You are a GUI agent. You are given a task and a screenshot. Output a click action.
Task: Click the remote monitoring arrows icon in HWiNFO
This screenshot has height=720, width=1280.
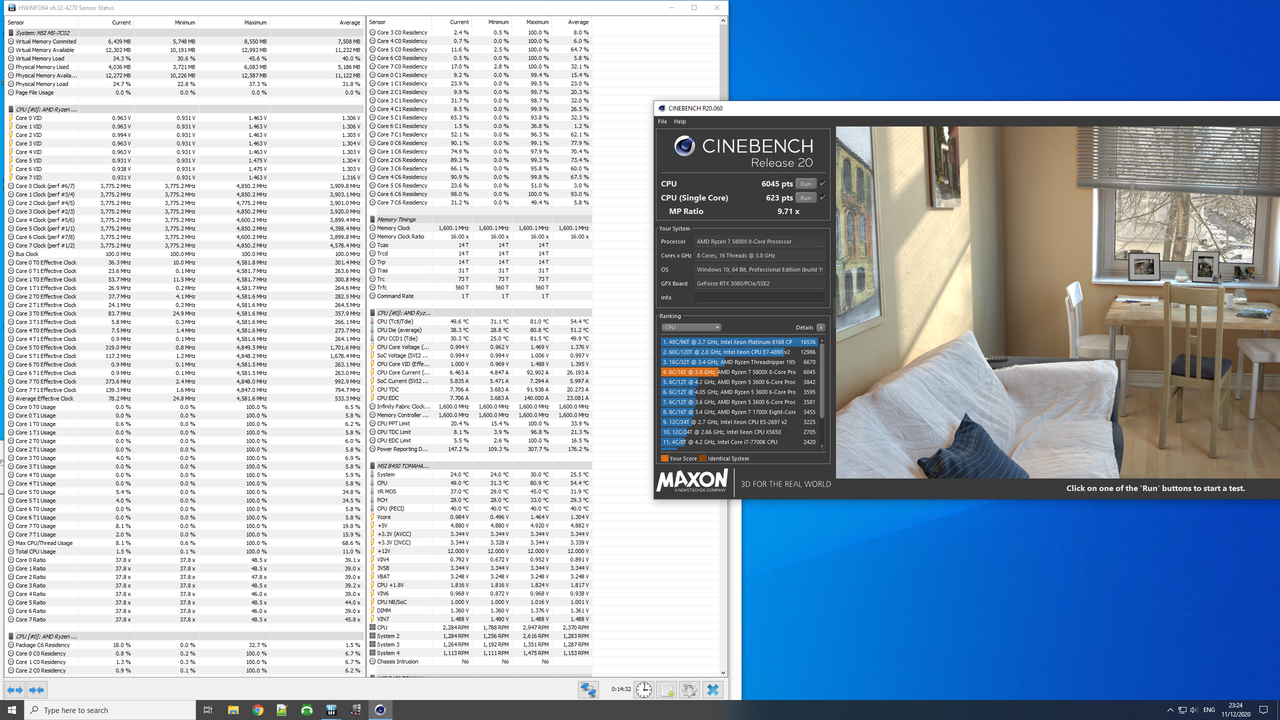click(589, 689)
